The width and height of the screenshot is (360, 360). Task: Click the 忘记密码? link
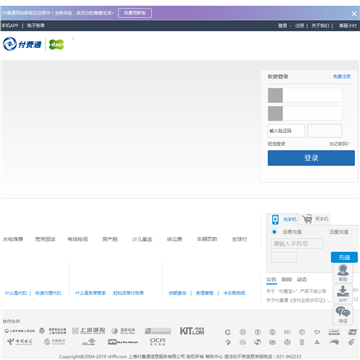pyautogui.click(x=339, y=144)
